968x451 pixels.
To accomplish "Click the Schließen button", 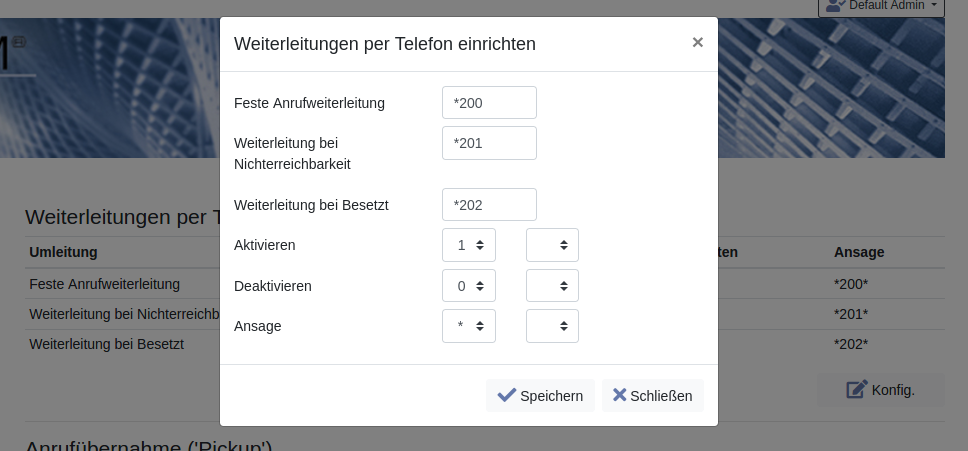I will tap(653, 395).
